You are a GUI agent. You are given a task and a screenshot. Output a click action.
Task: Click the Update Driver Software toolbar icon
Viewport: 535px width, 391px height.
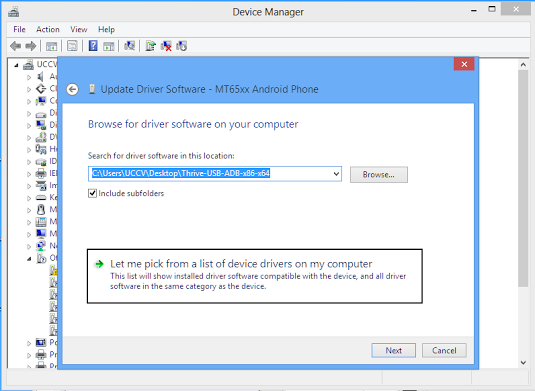pyautogui.click(x=150, y=46)
